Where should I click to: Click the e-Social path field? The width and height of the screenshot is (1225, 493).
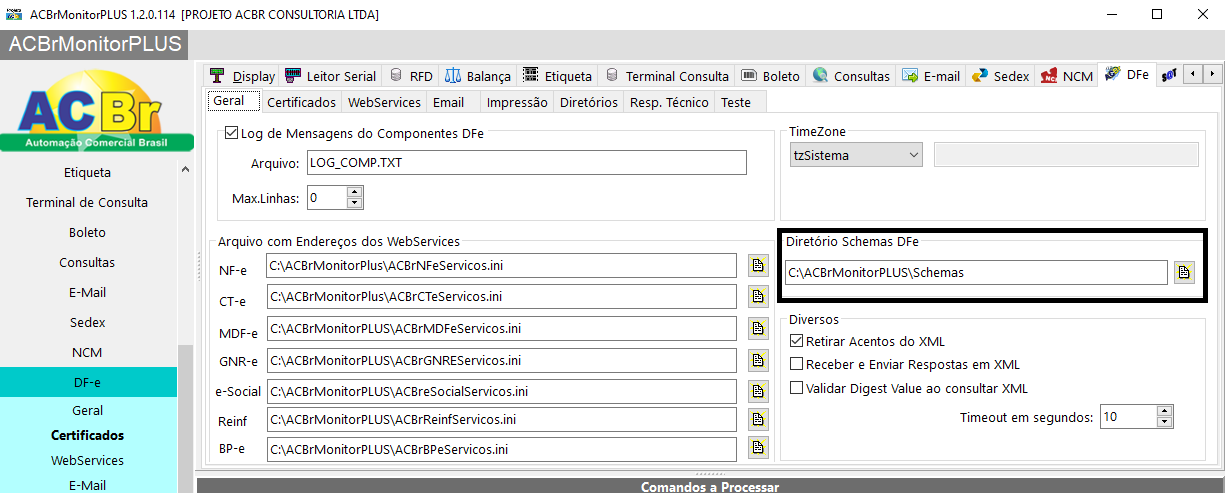tap(502, 391)
